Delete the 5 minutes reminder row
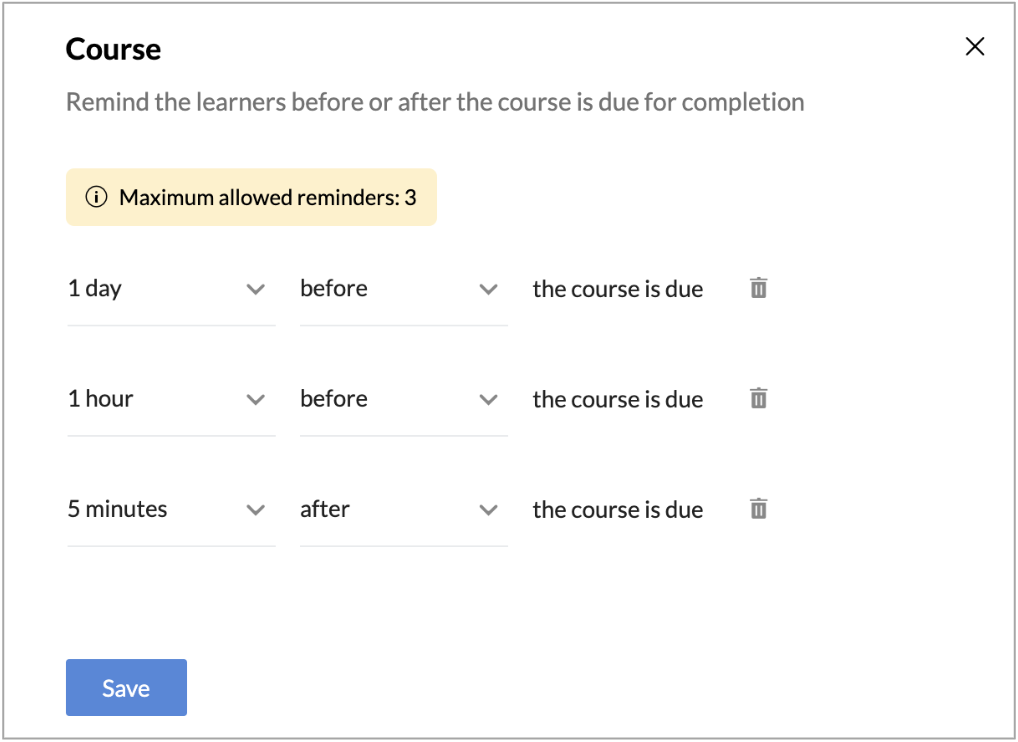Viewport: 1018px width, 742px height. pos(759,509)
